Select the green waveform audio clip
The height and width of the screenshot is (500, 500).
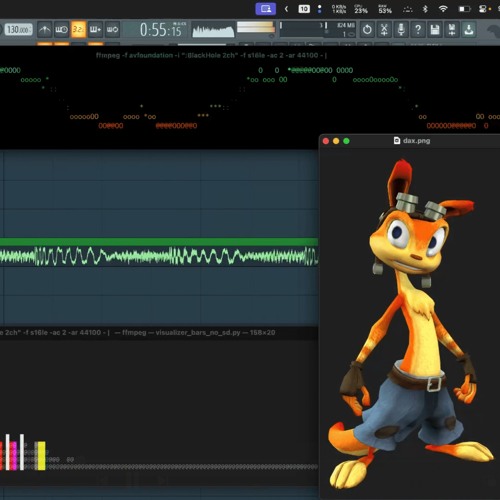tap(159, 256)
